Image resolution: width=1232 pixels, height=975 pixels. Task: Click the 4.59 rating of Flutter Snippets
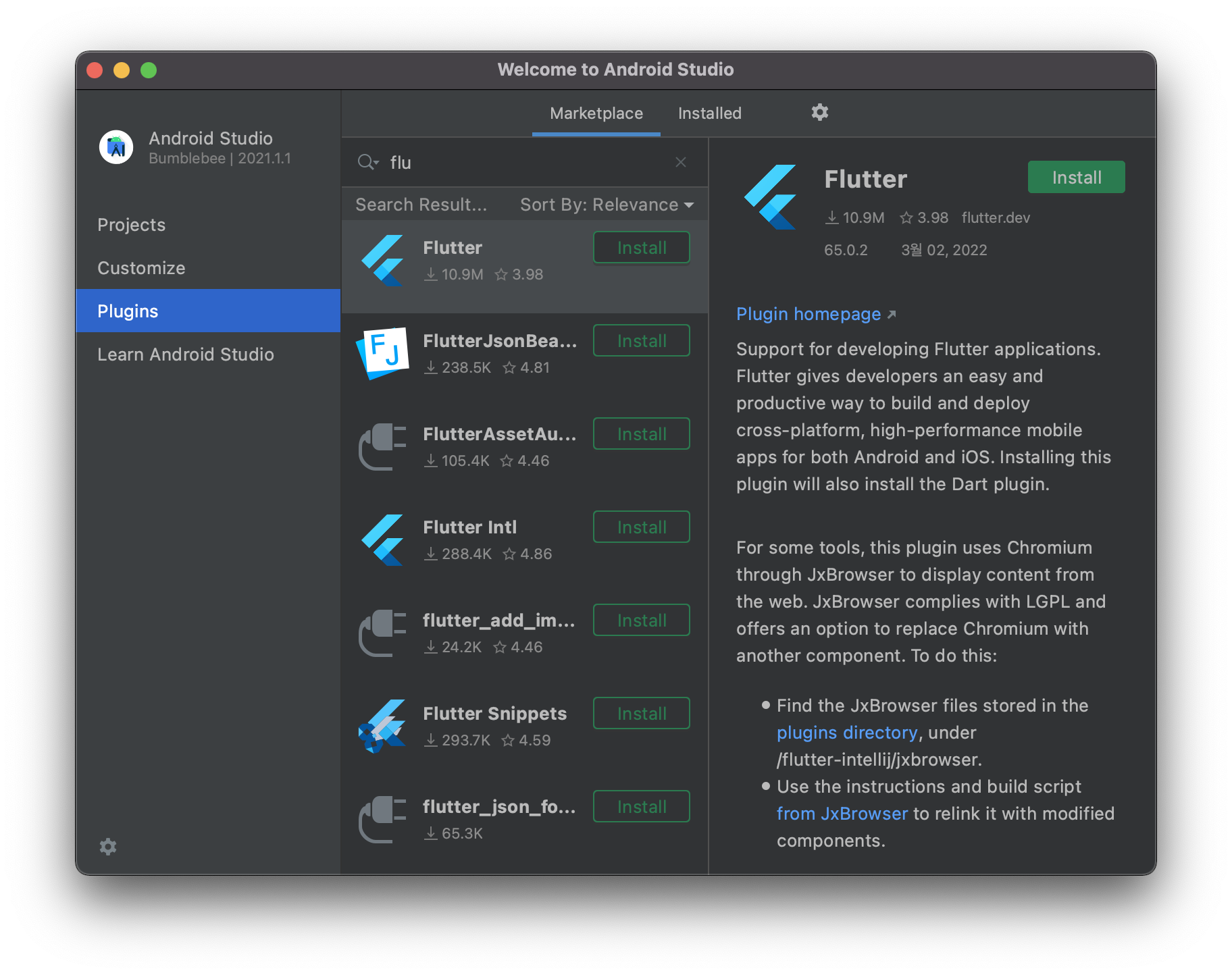point(535,740)
